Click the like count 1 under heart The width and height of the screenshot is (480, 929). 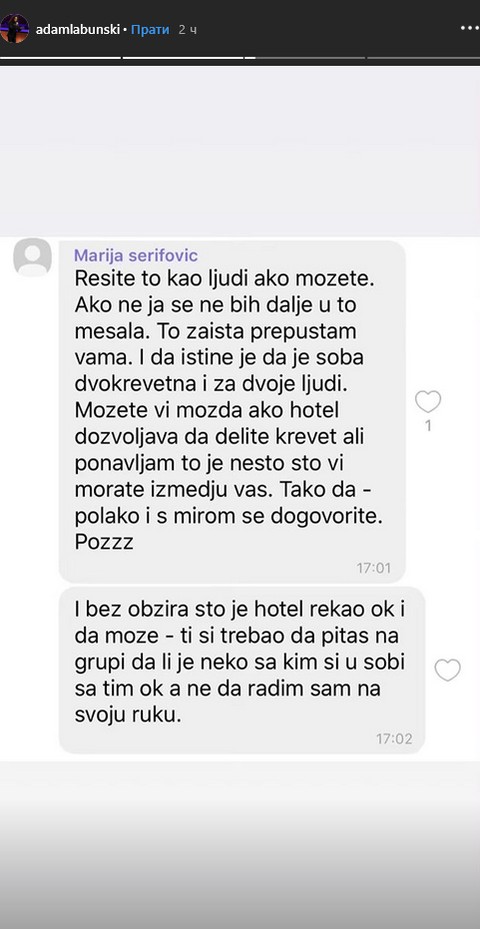[x=428, y=425]
